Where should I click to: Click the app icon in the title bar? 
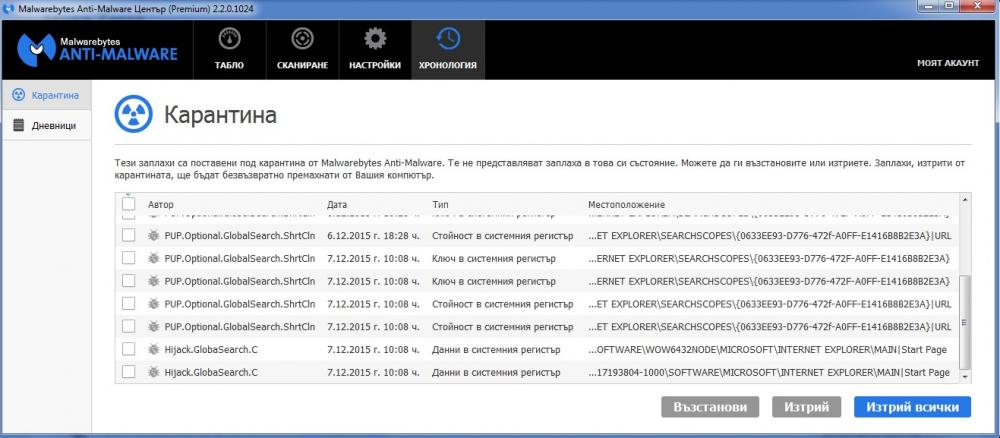tap(10, 8)
